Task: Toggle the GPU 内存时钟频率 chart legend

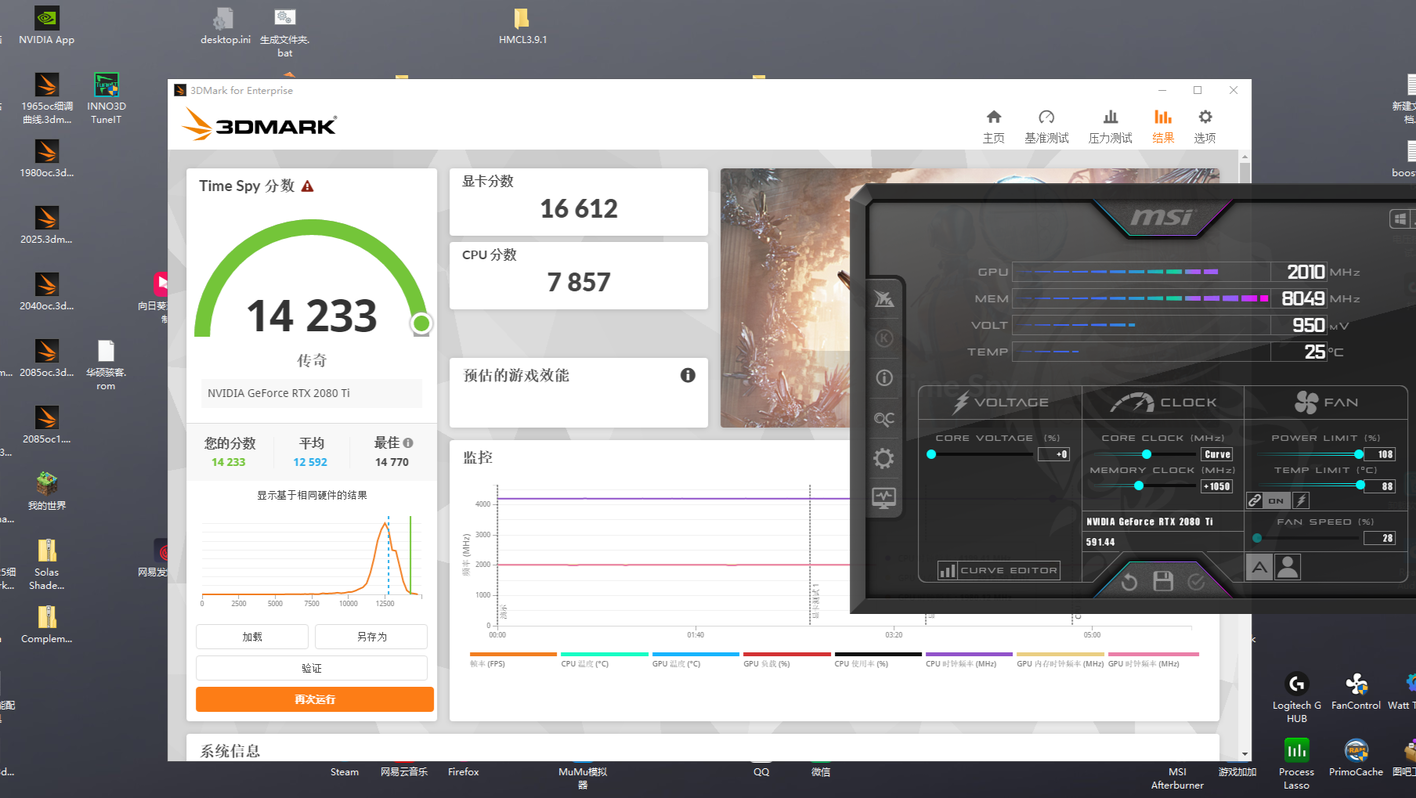Action: (x=1060, y=659)
